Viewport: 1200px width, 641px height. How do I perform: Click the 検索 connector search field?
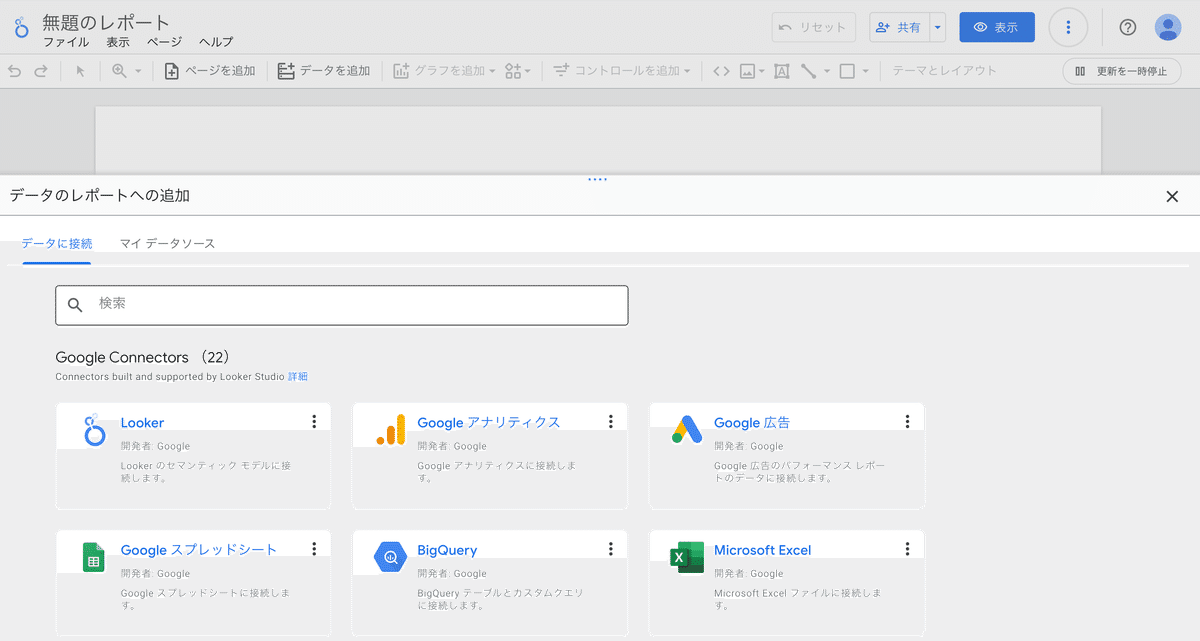pos(342,305)
